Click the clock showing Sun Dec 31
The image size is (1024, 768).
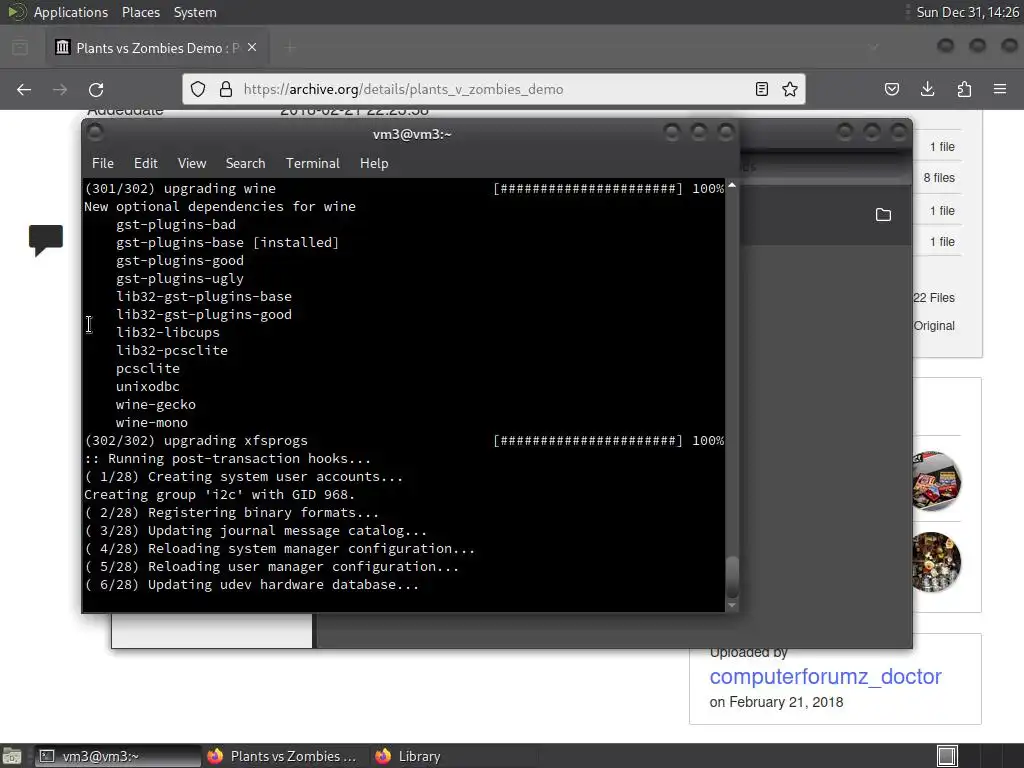pos(967,12)
